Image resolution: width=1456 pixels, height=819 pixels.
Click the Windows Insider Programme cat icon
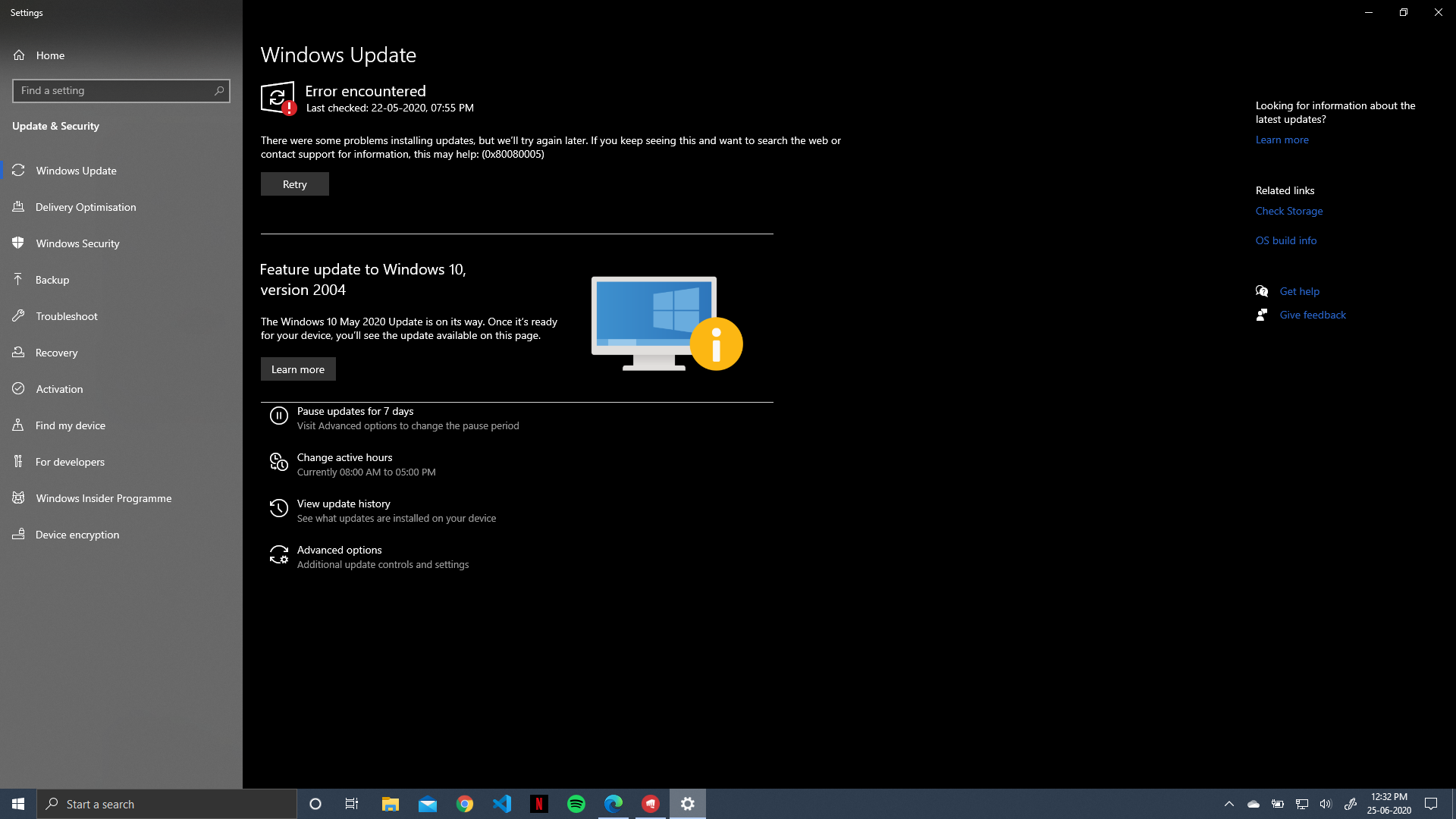pos(19,498)
